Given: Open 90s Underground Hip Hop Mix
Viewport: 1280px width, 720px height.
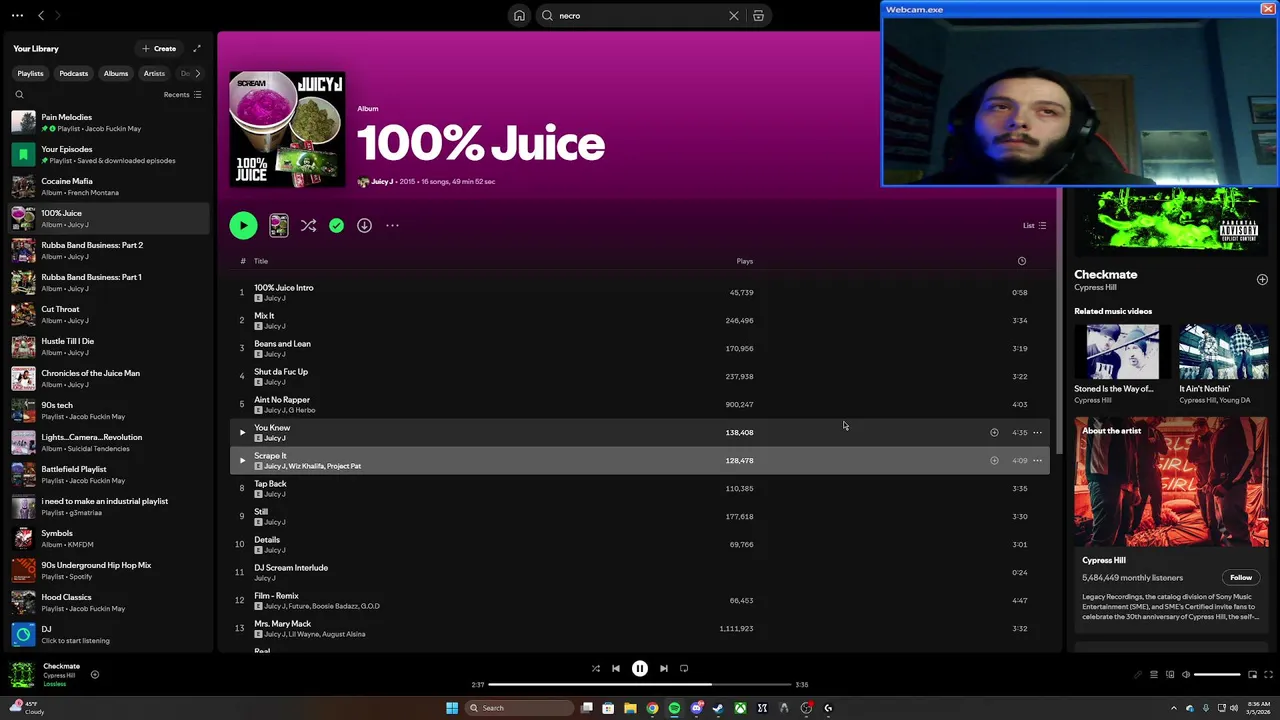Looking at the screenshot, I should coord(108,571).
